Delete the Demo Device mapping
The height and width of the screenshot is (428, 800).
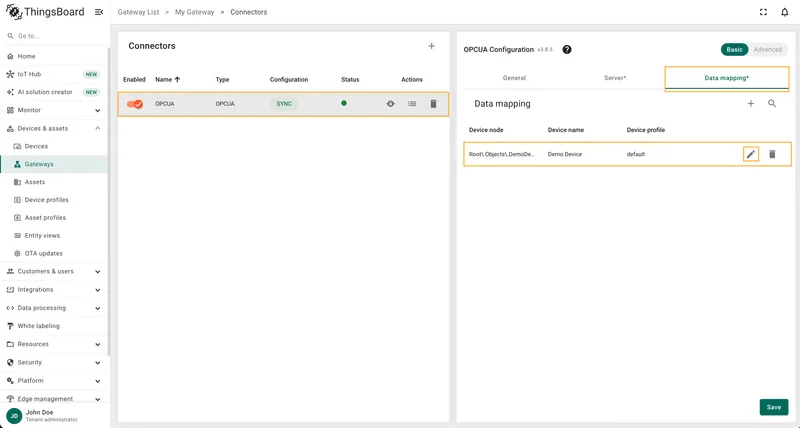(x=772, y=154)
